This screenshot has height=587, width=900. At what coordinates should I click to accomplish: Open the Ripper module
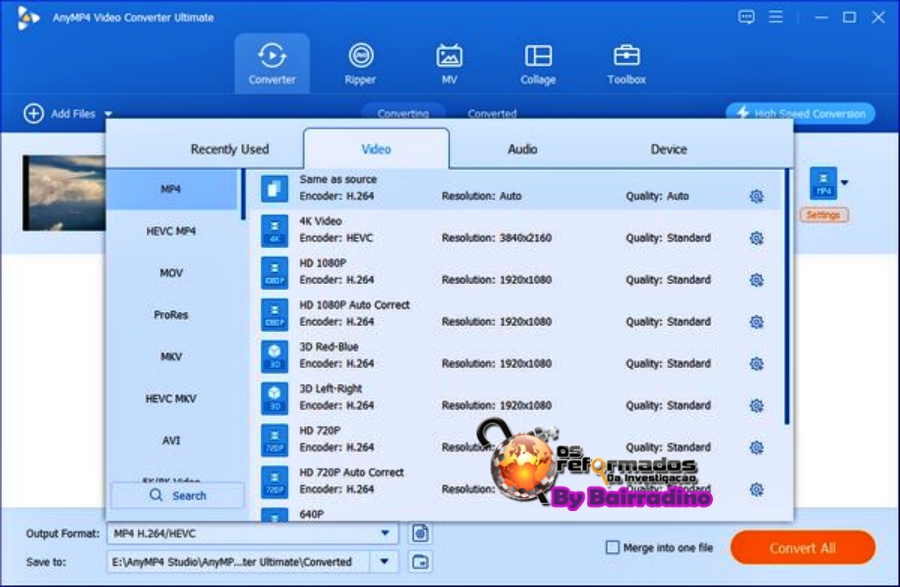pos(360,64)
